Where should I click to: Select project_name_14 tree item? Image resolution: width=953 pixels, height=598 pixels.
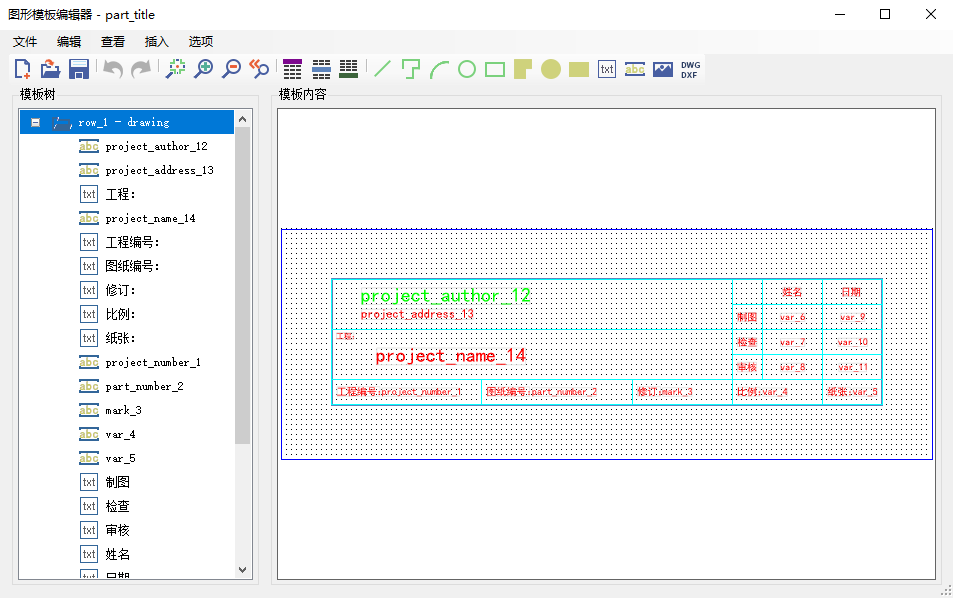(x=150, y=218)
